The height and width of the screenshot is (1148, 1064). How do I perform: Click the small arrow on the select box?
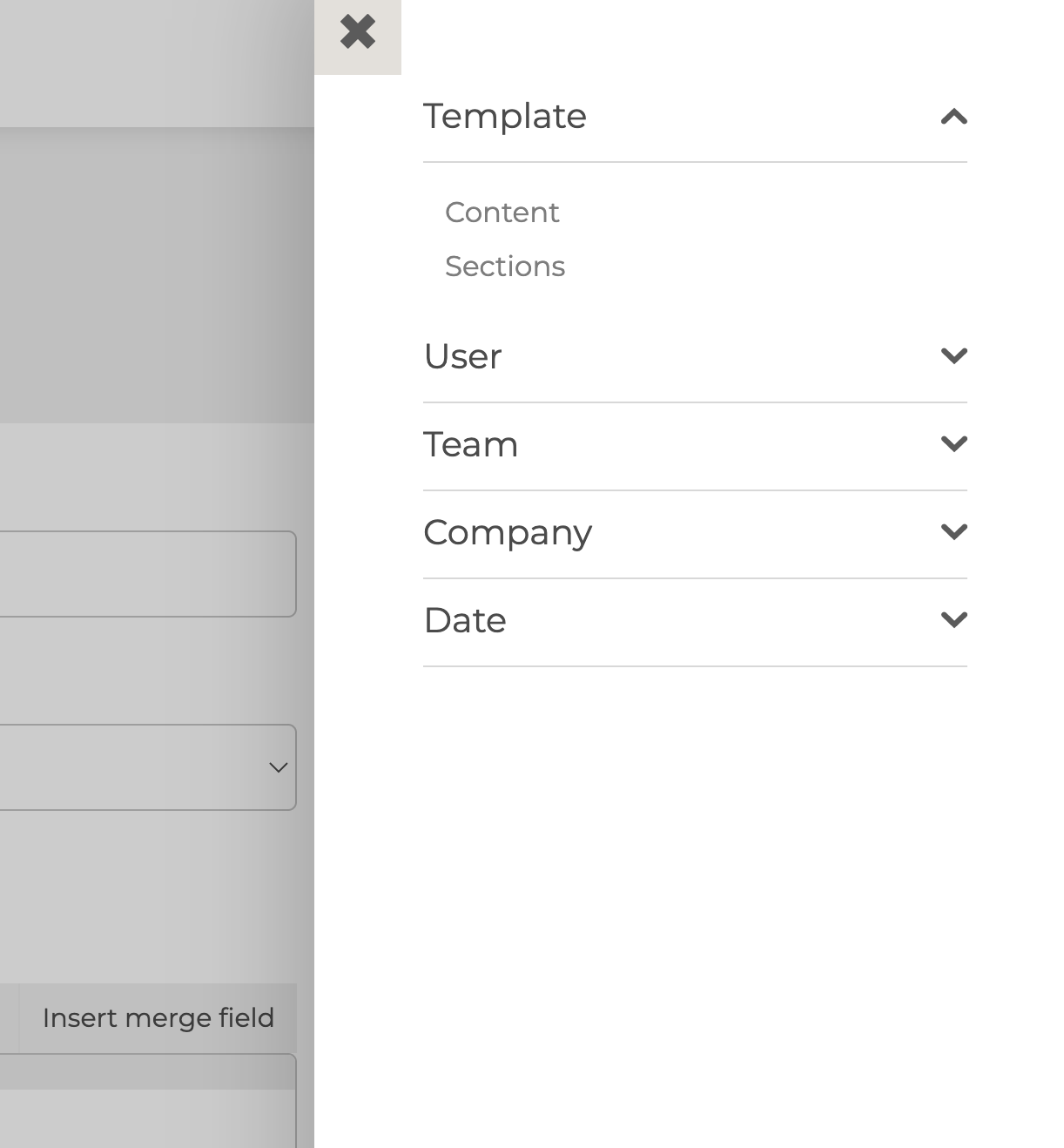(x=278, y=767)
